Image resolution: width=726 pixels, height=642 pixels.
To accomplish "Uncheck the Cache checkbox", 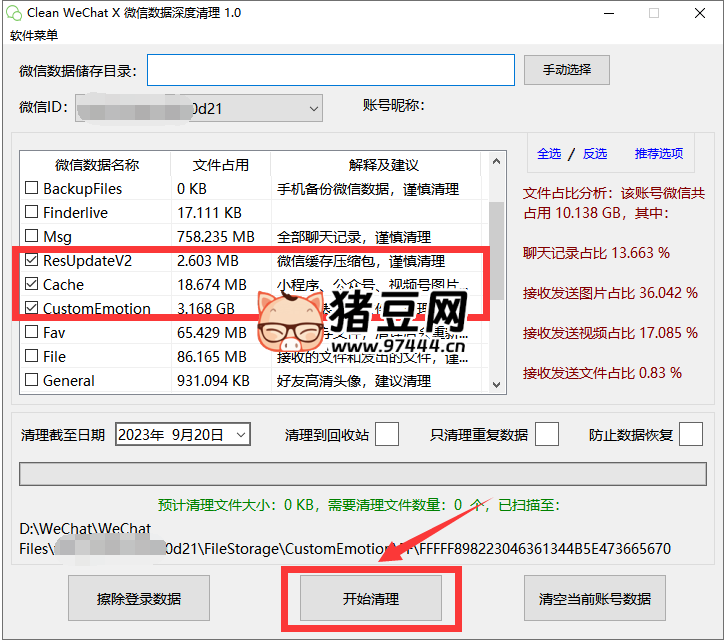I will [x=31, y=284].
